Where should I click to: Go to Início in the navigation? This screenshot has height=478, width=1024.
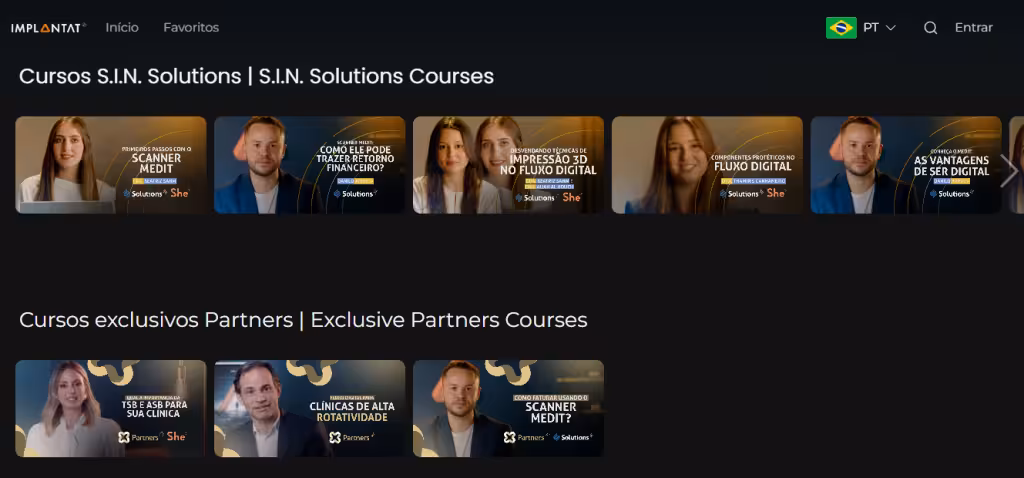tap(122, 27)
